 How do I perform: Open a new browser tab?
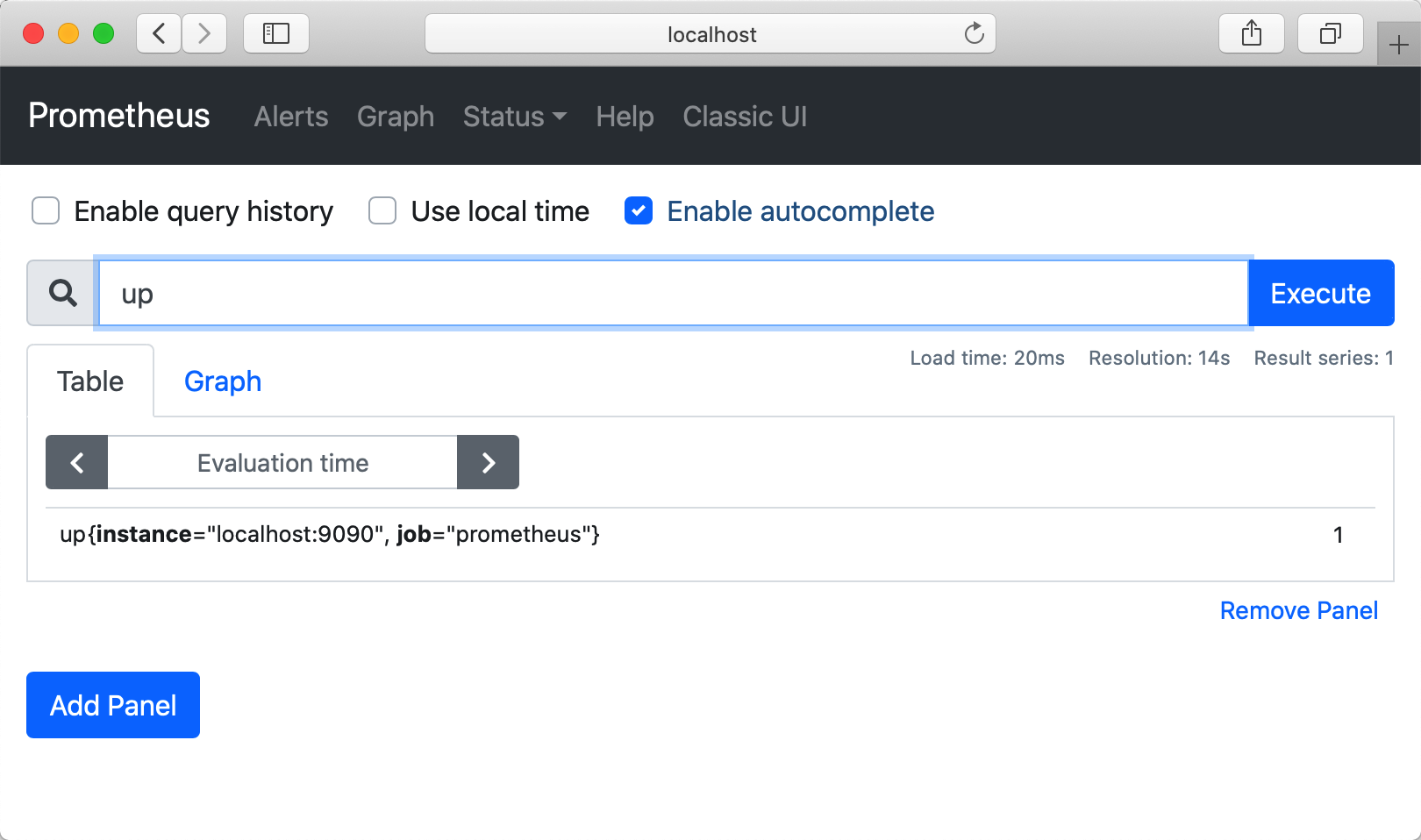1399,44
